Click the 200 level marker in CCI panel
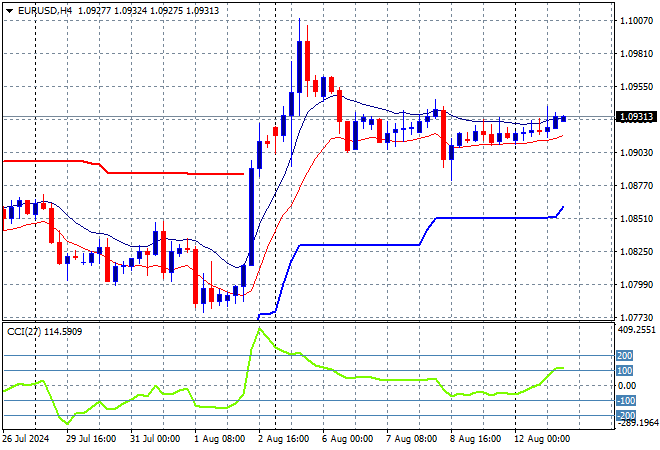 coord(624,356)
